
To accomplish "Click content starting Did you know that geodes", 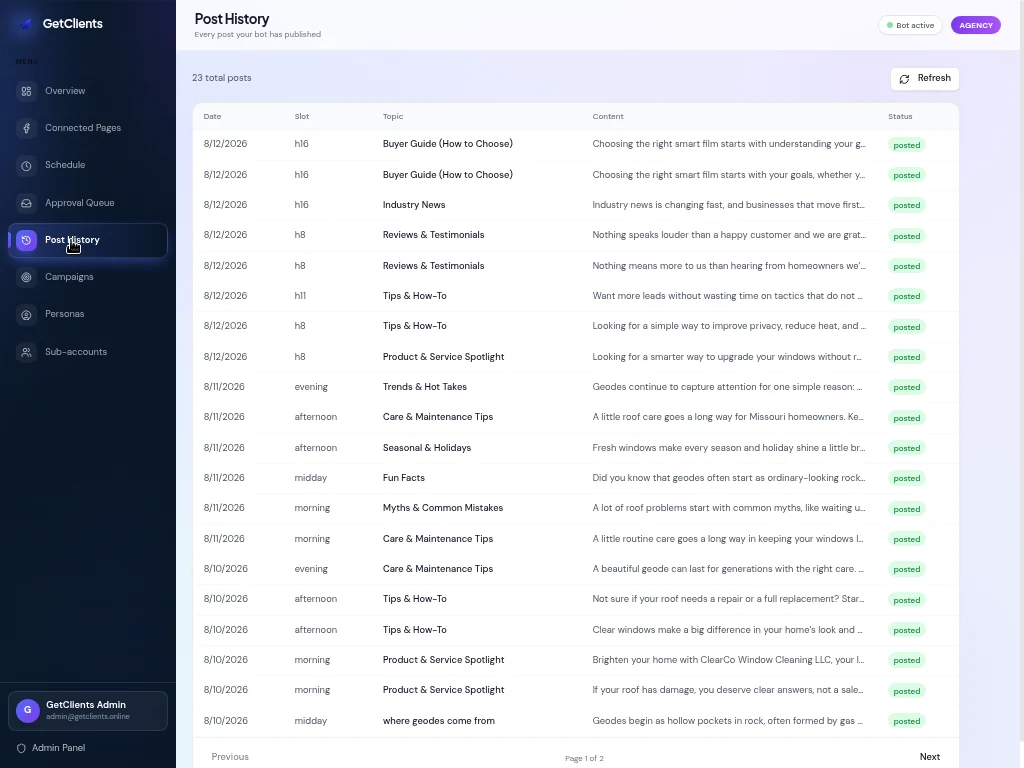I will pos(729,478).
